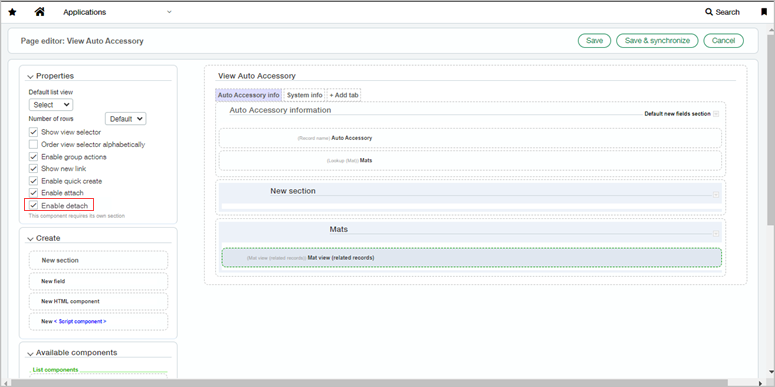Screen dimensions: 775x387
Task: Enable Order view selector alphabetically
Action: 33,144
